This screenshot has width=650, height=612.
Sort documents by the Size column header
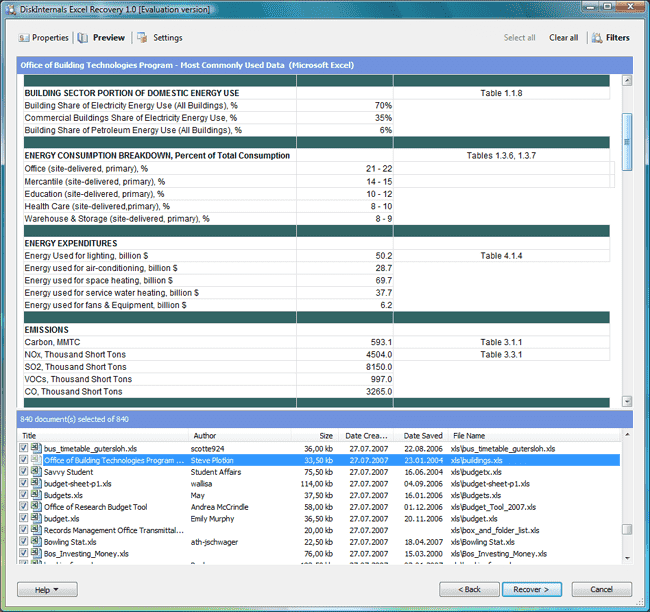pos(326,436)
